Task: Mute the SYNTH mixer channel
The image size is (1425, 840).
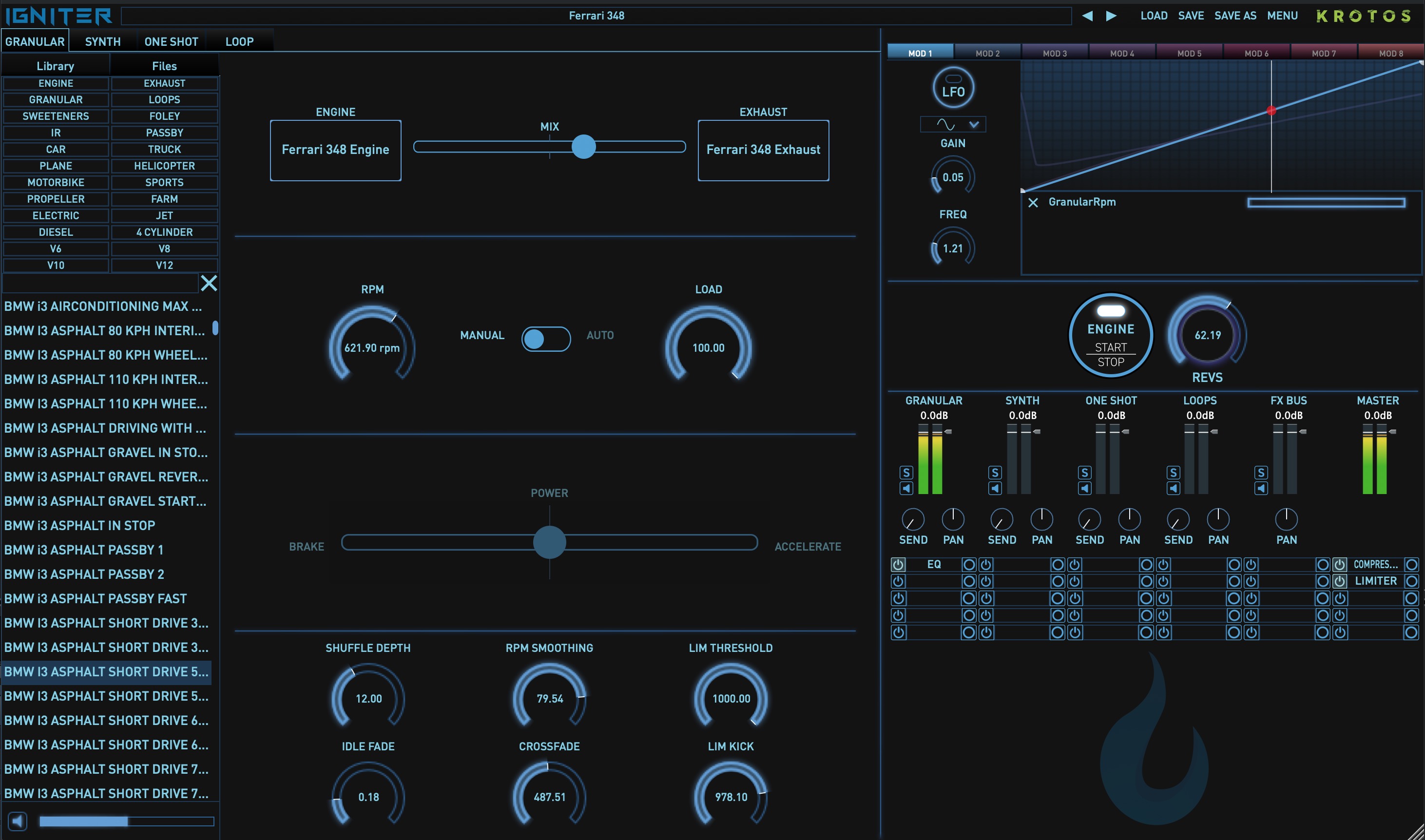Action: point(995,489)
